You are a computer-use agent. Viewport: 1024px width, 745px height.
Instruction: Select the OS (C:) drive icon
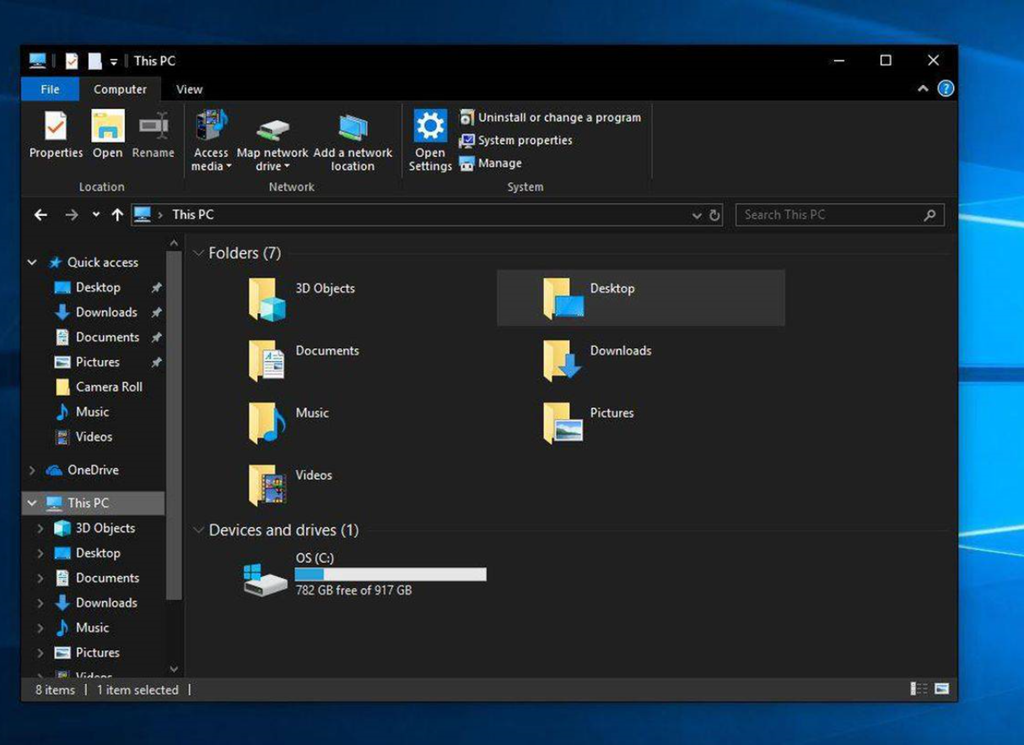pos(266,578)
